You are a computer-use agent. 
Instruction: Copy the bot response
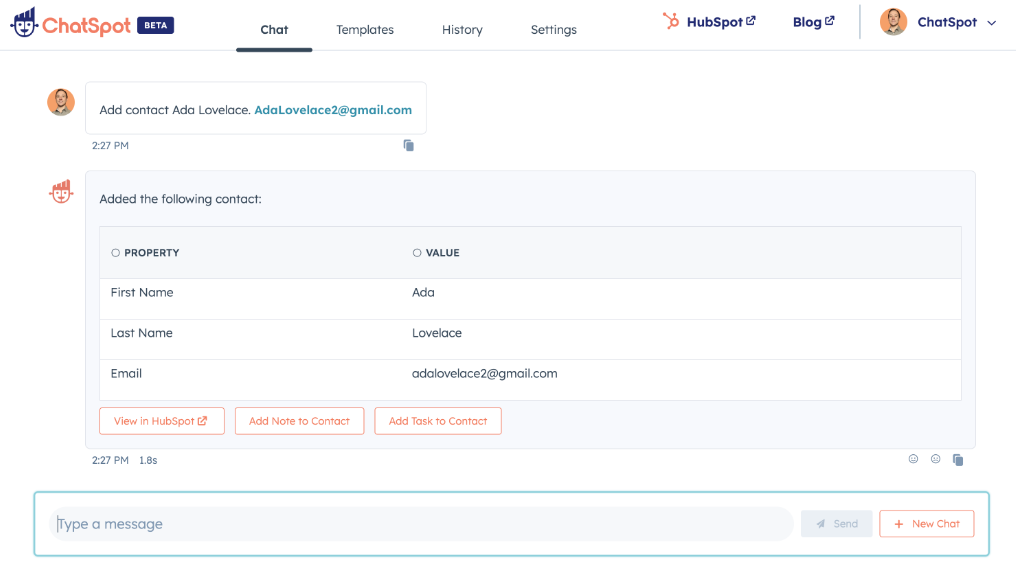coord(958,460)
